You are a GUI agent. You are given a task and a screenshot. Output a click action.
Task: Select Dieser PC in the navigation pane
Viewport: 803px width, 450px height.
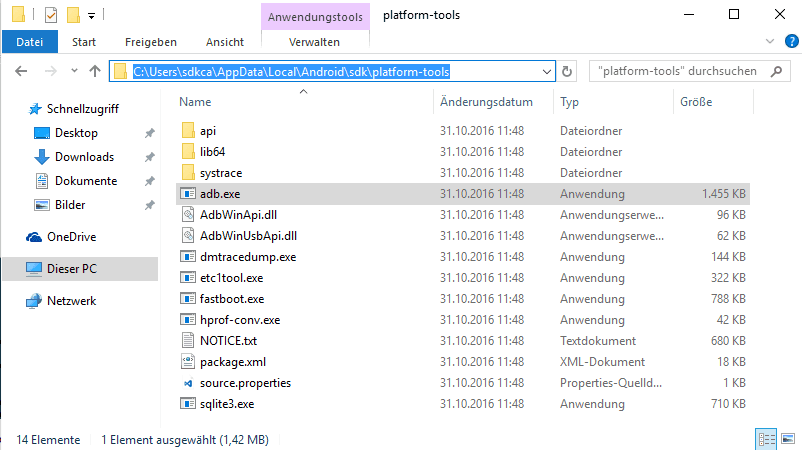click(80, 269)
